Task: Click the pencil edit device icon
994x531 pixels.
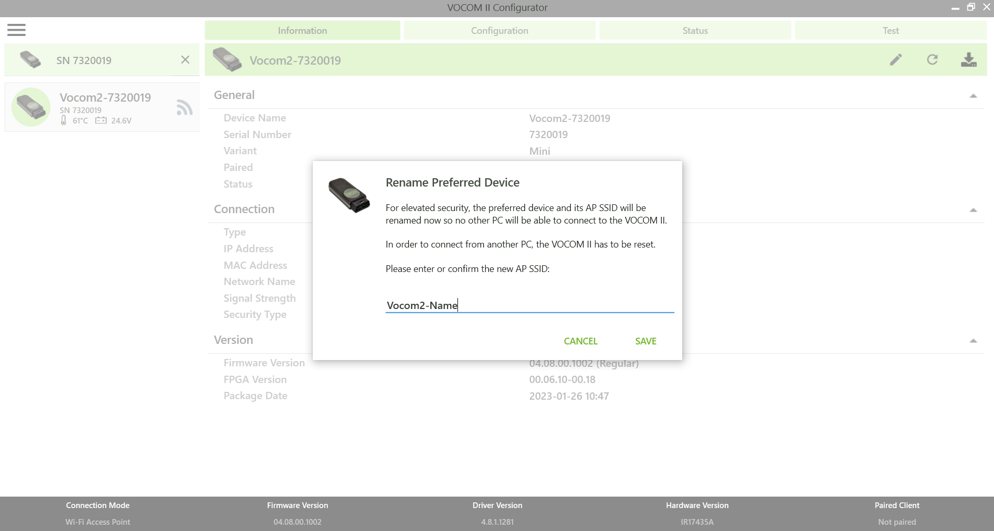Action: coord(896,60)
